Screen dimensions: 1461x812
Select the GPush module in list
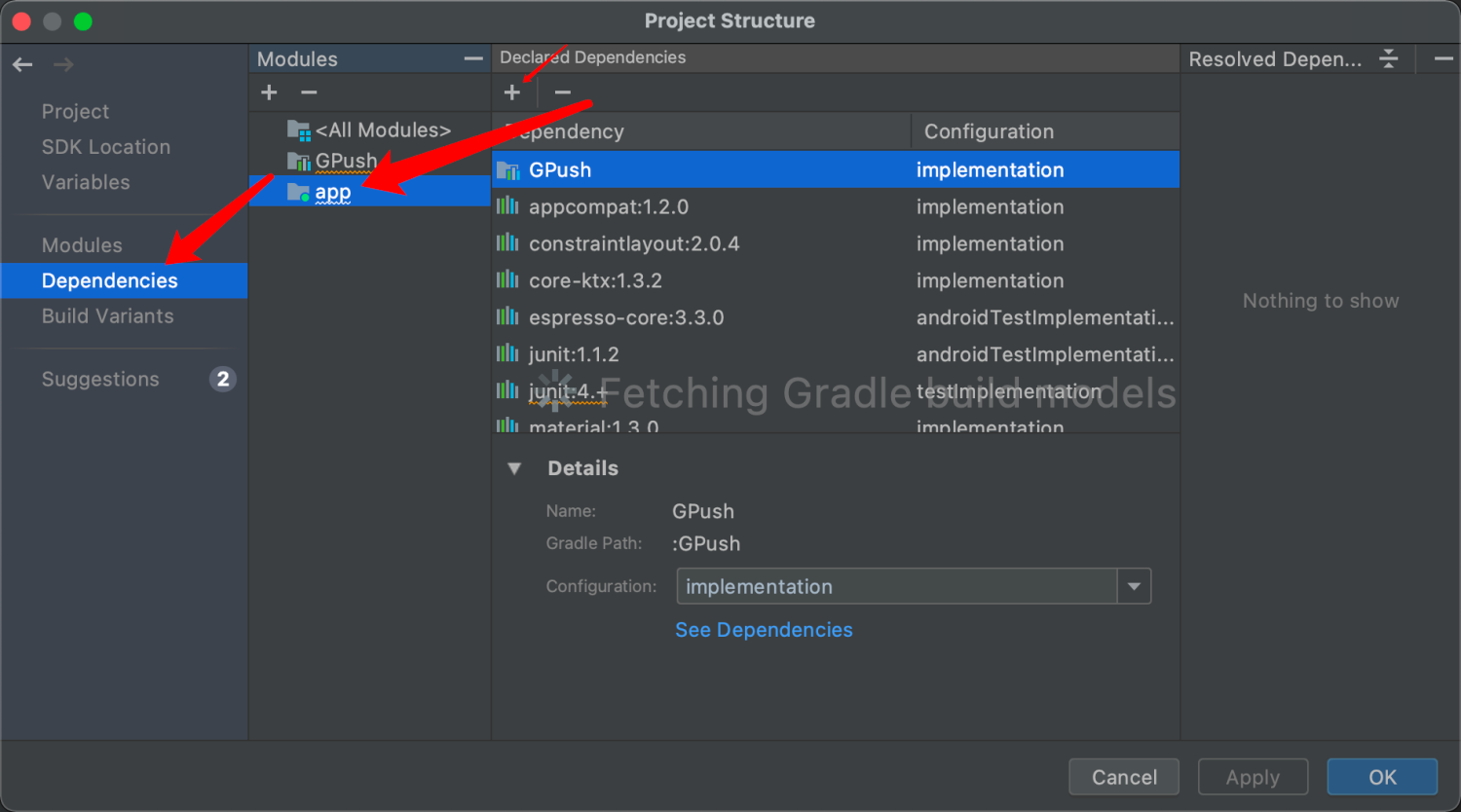point(346,161)
